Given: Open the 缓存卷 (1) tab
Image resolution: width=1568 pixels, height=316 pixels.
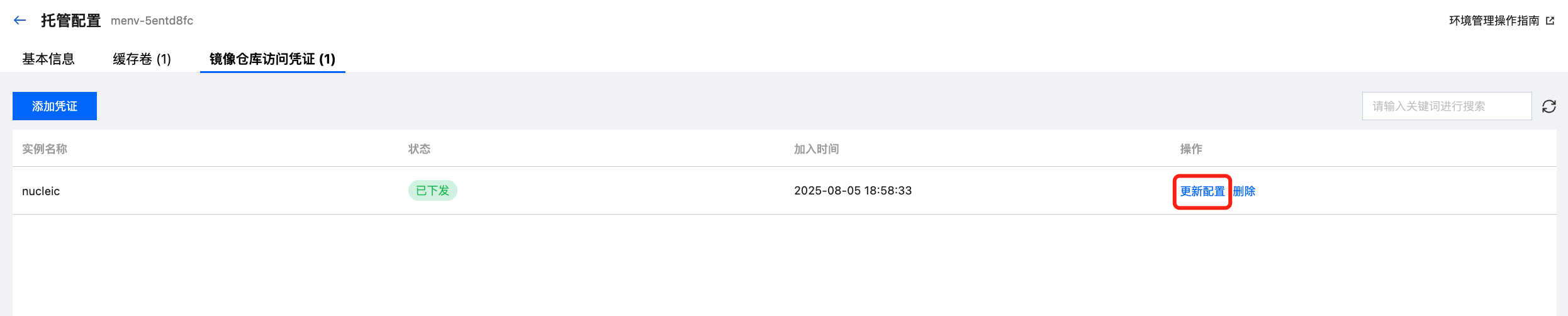Looking at the screenshot, I should (x=142, y=59).
